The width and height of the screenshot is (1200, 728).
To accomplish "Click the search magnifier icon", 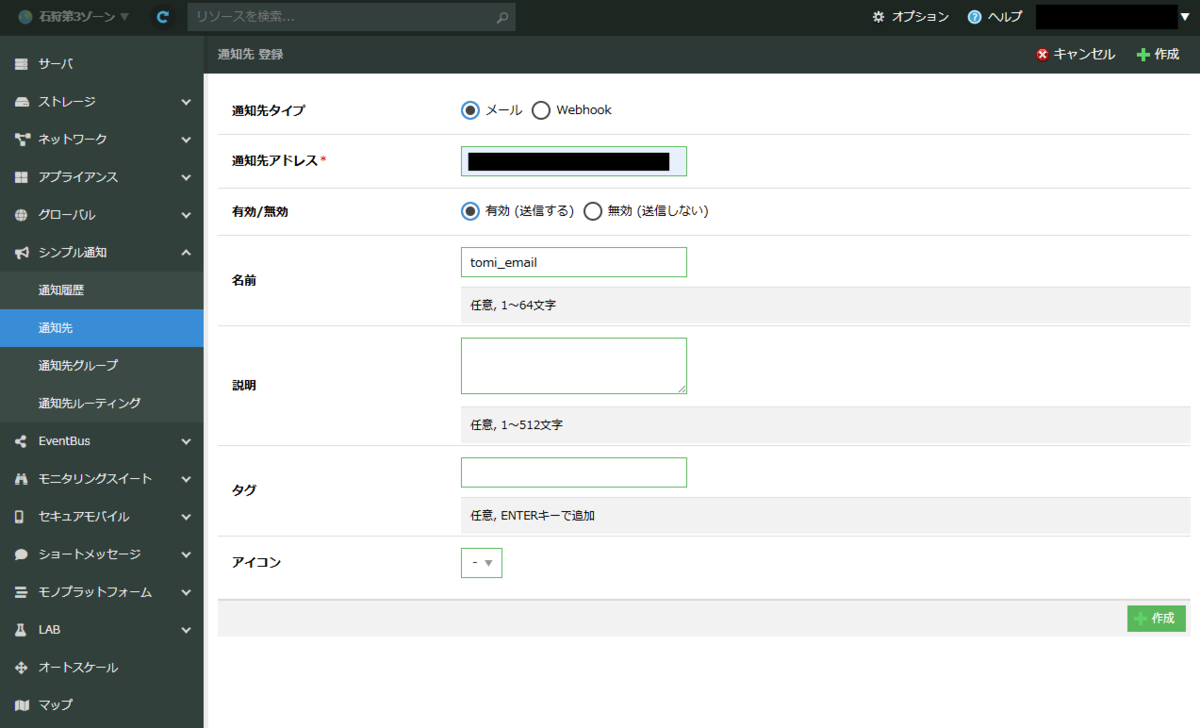I will 502,17.
